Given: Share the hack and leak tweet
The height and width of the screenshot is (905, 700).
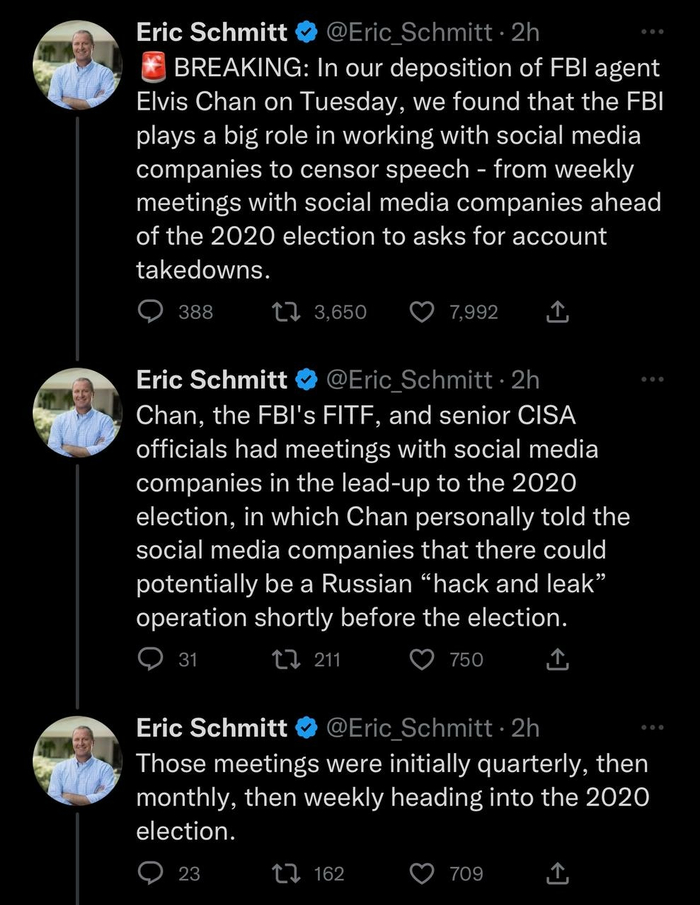Looking at the screenshot, I should (559, 659).
